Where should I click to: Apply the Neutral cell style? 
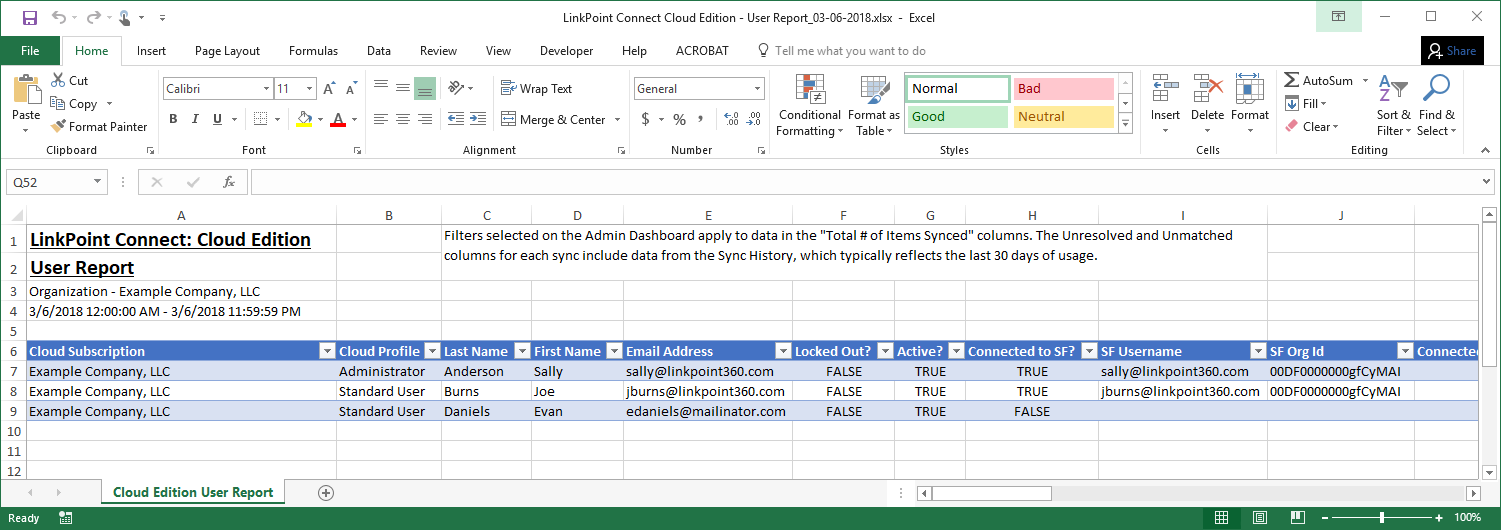click(x=1063, y=117)
